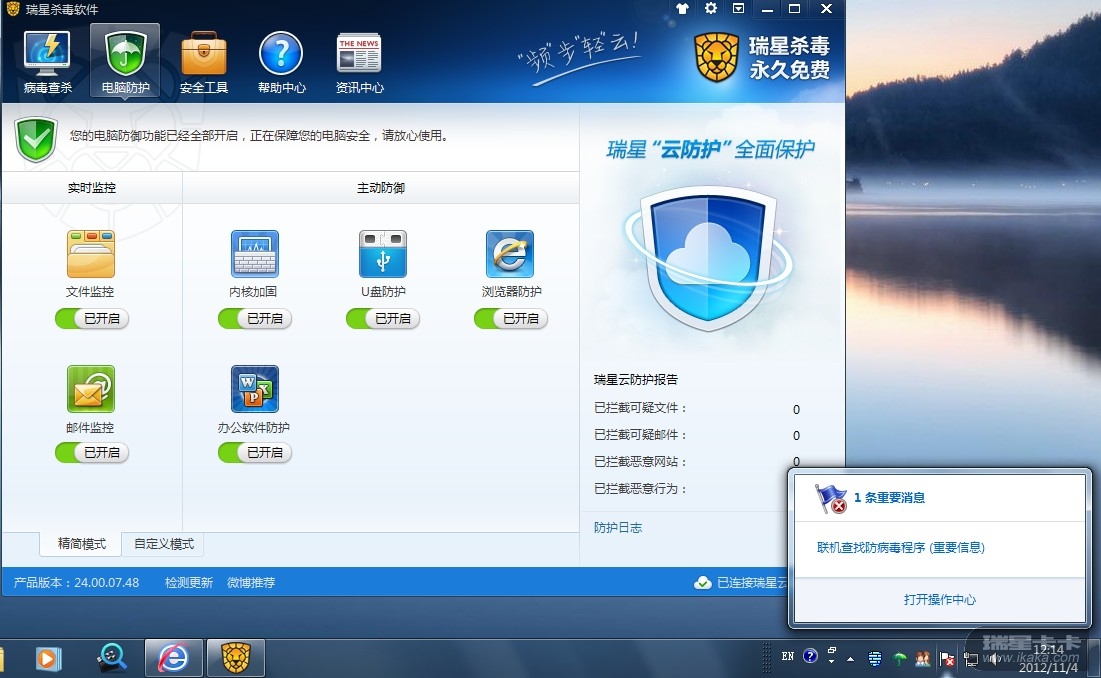Viewport: 1101px width, 678px height.
Task: Toggle the 内核加固 switch
Action: click(255, 319)
